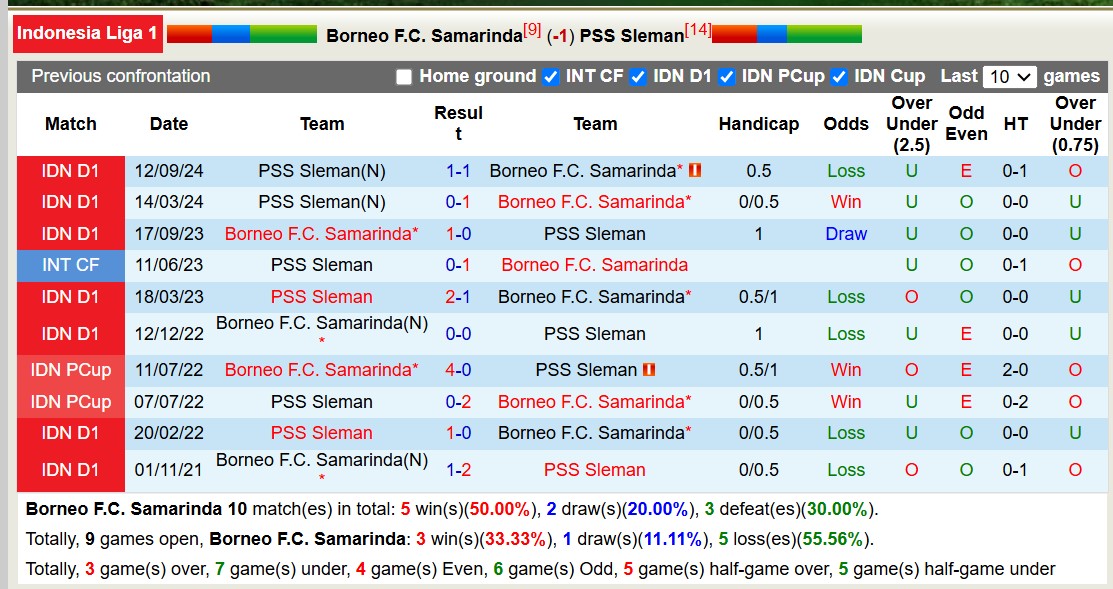Click the left team form color bar

tap(241, 34)
